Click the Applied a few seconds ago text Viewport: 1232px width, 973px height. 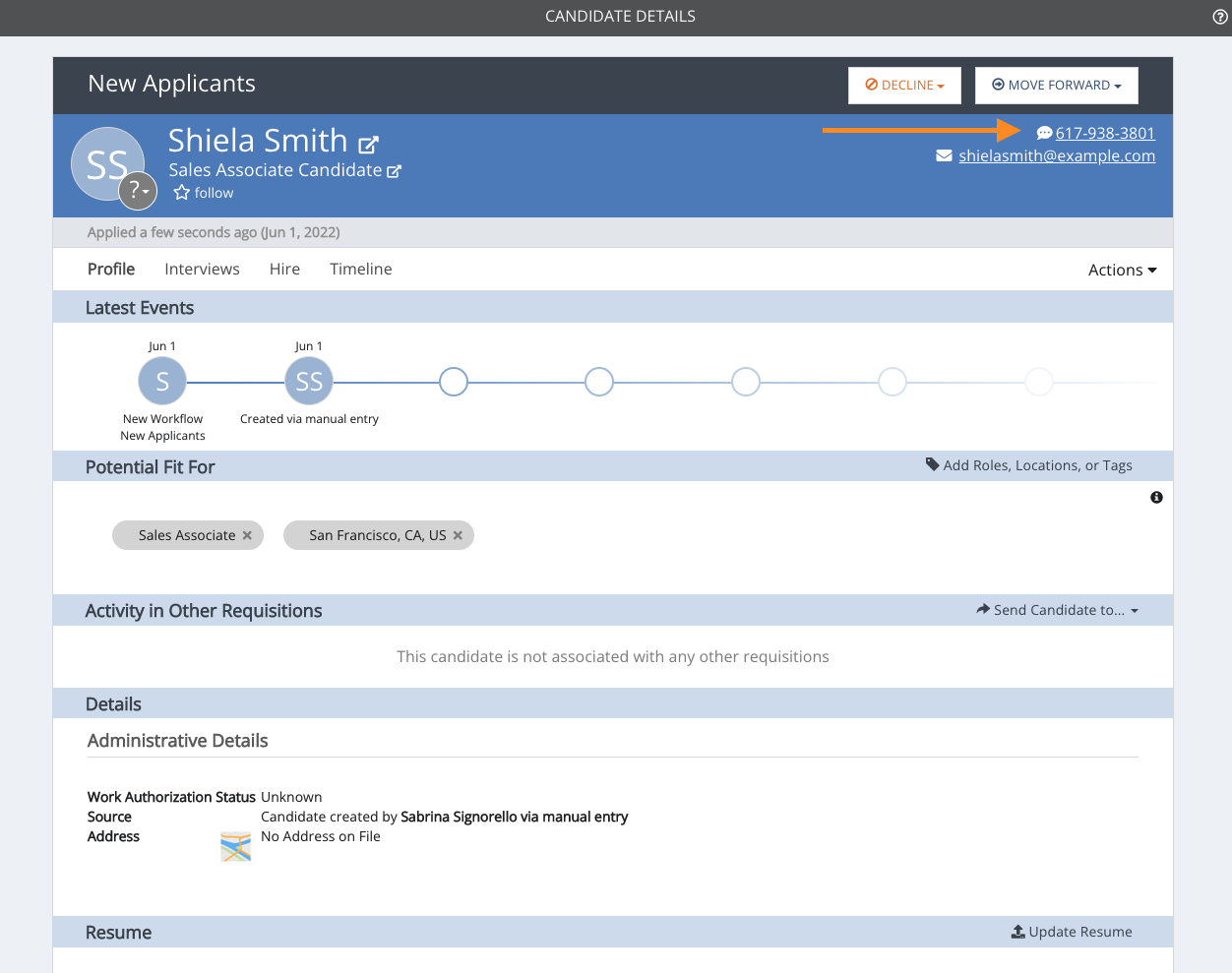[214, 232]
